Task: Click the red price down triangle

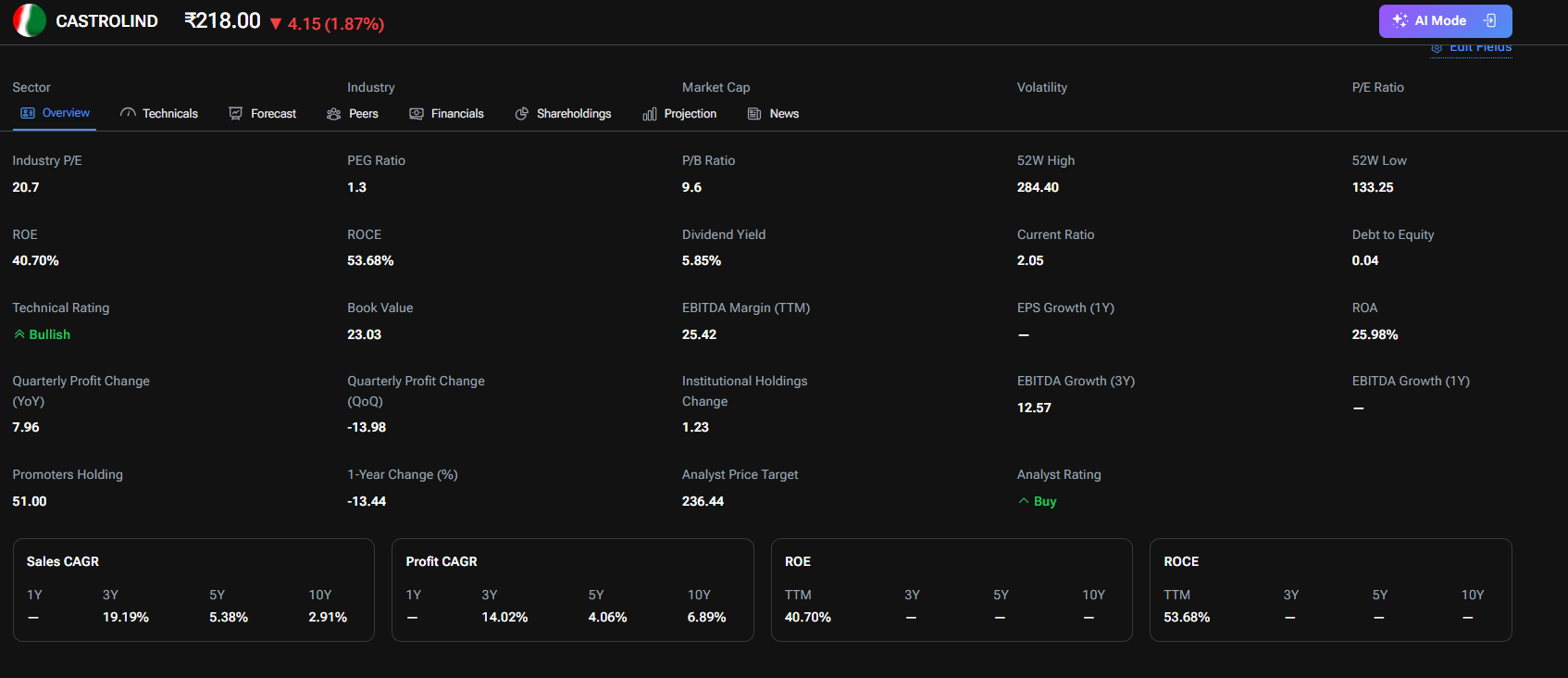Action: point(276,24)
